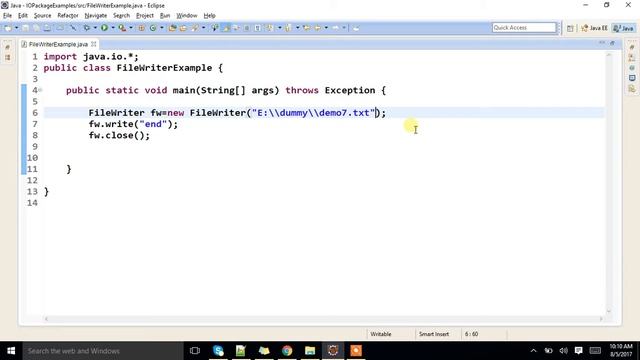The width and height of the screenshot is (640, 360).
Task: Click the New file toolbar icon
Action: click(x=8, y=28)
